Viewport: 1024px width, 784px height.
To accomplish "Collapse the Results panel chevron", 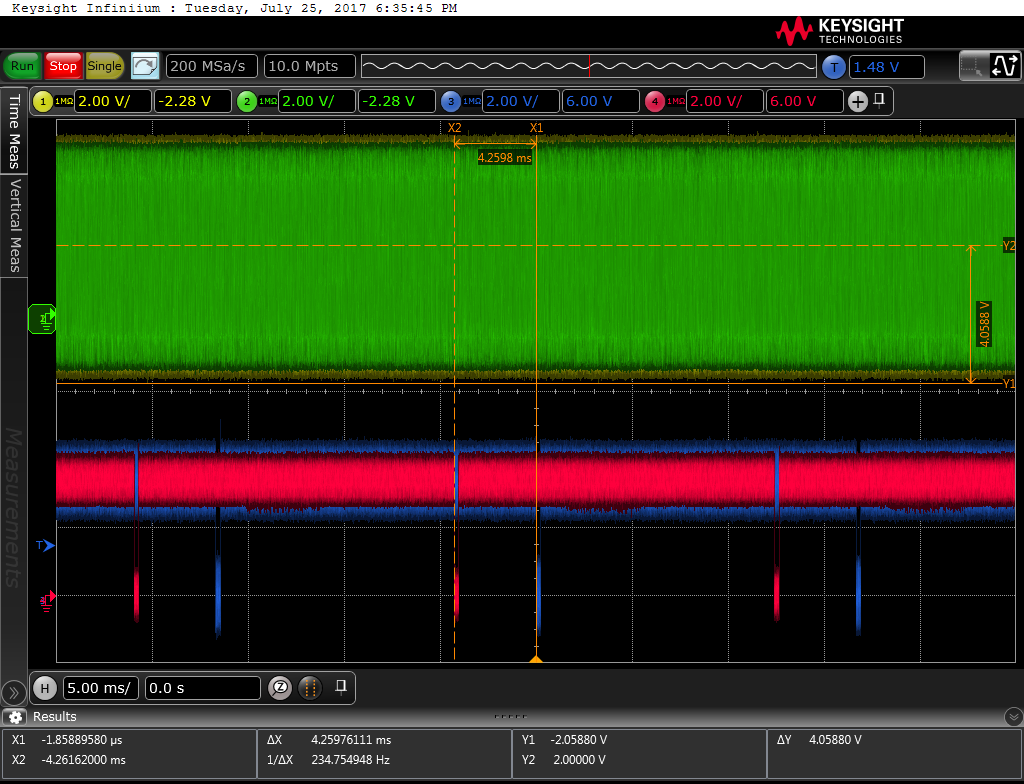I will point(1012,717).
